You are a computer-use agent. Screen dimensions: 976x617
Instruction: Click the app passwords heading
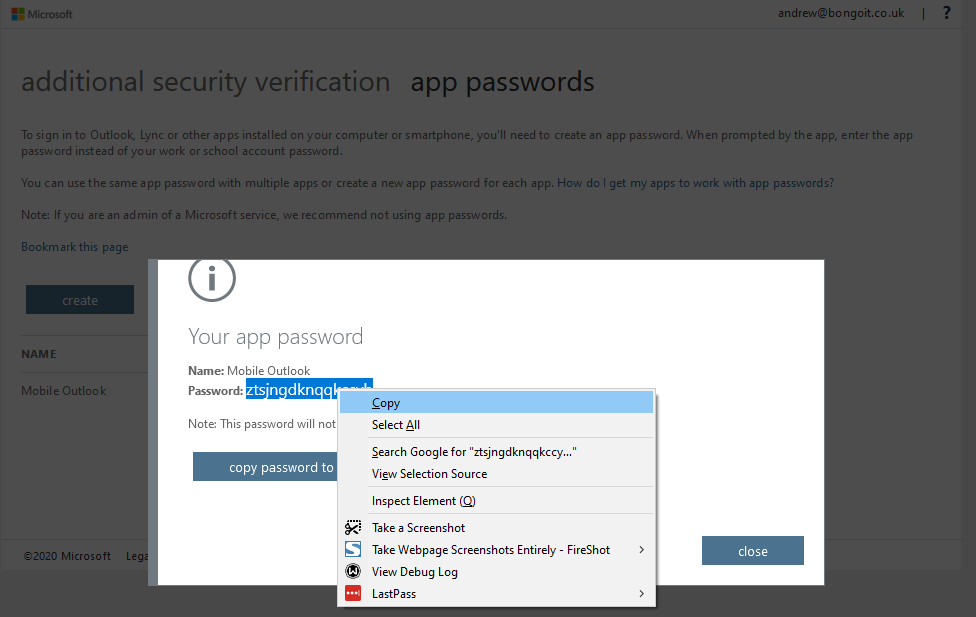click(x=502, y=82)
